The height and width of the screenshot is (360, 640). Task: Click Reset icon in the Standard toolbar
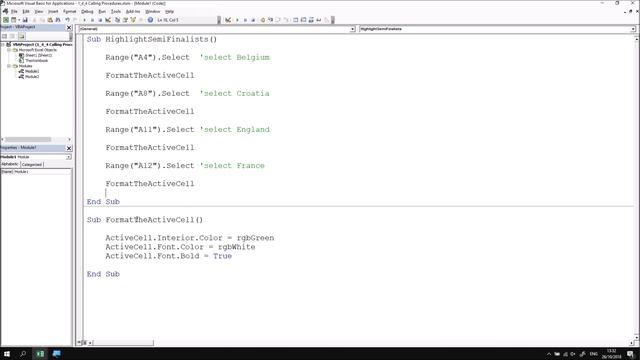pyautogui.click(x=100, y=20)
